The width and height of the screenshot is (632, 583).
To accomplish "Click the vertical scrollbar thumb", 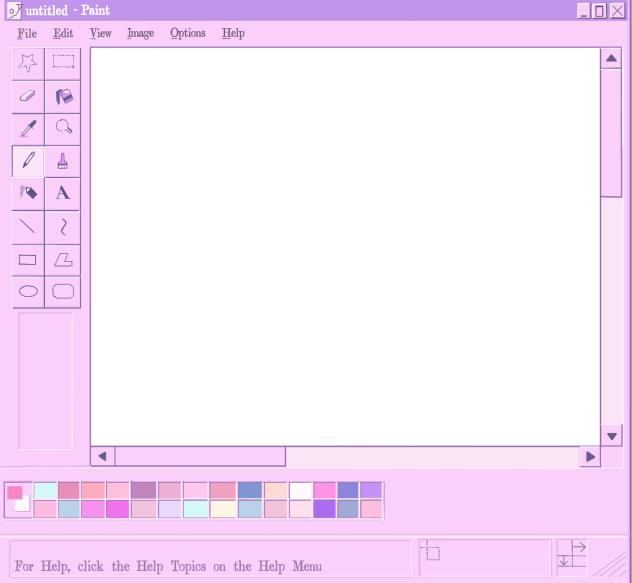I will (611, 133).
